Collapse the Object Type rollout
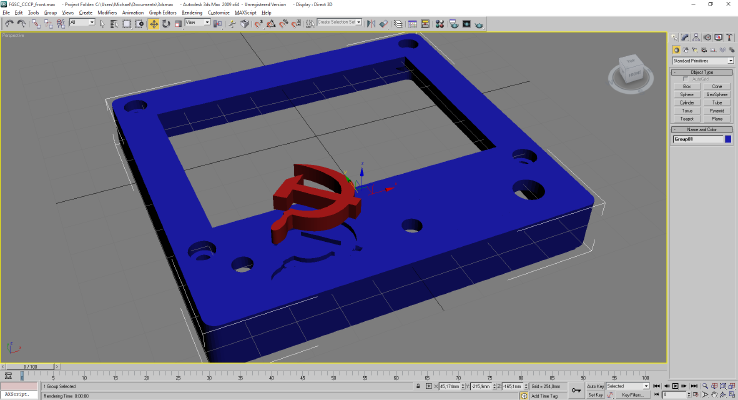The image size is (738, 400). (x=702, y=72)
